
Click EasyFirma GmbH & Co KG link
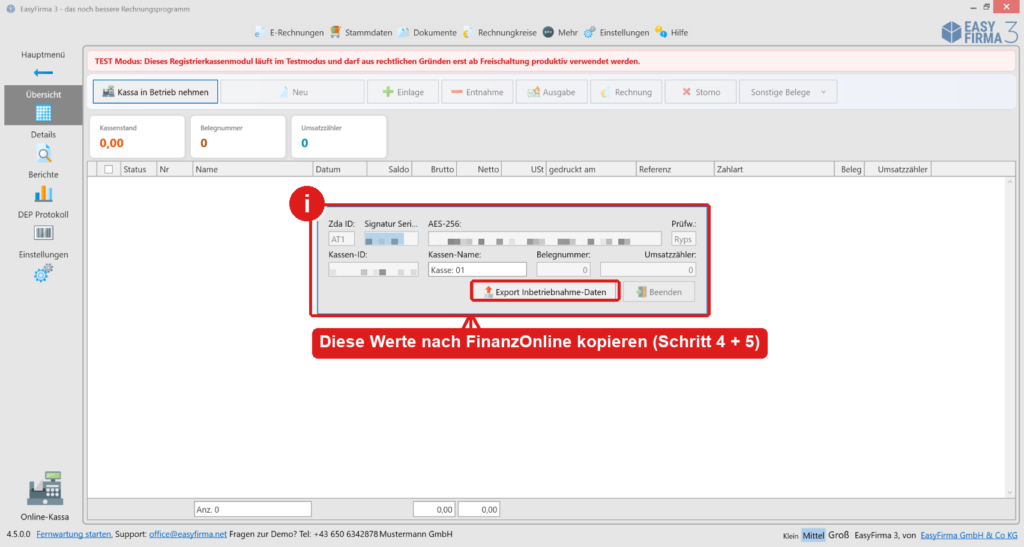[x=968, y=535]
